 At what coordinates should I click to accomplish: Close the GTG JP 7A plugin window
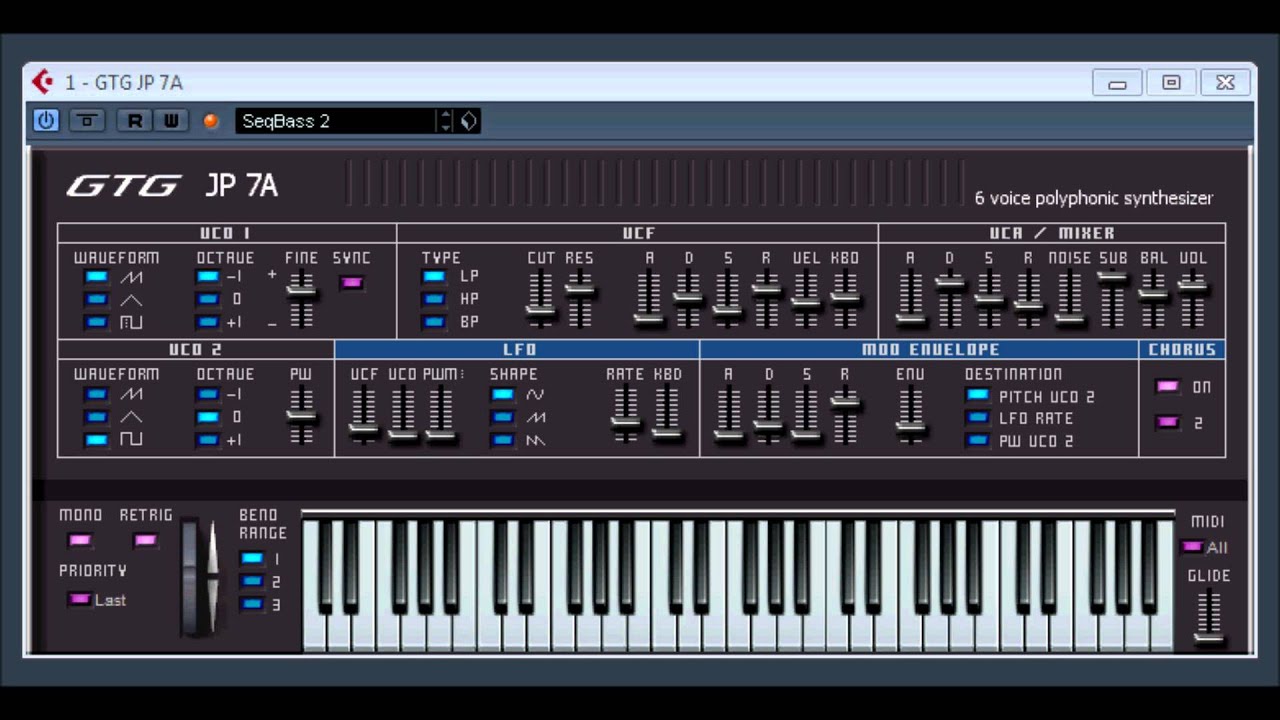pos(1225,83)
